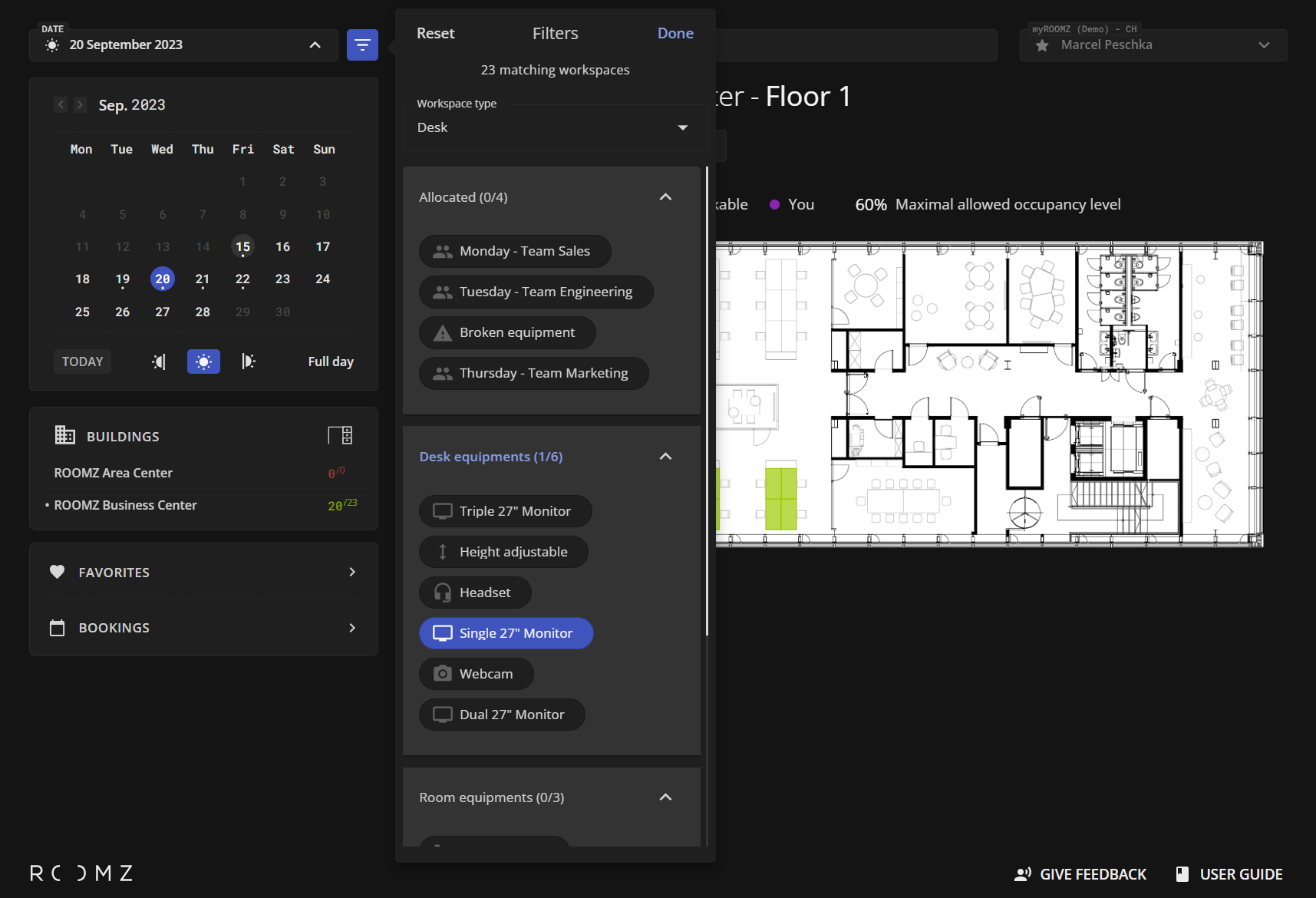Image resolution: width=1316 pixels, height=898 pixels.
Task: Toggle the Single 27" Monitor filter
Action: [x=506, y=633]
